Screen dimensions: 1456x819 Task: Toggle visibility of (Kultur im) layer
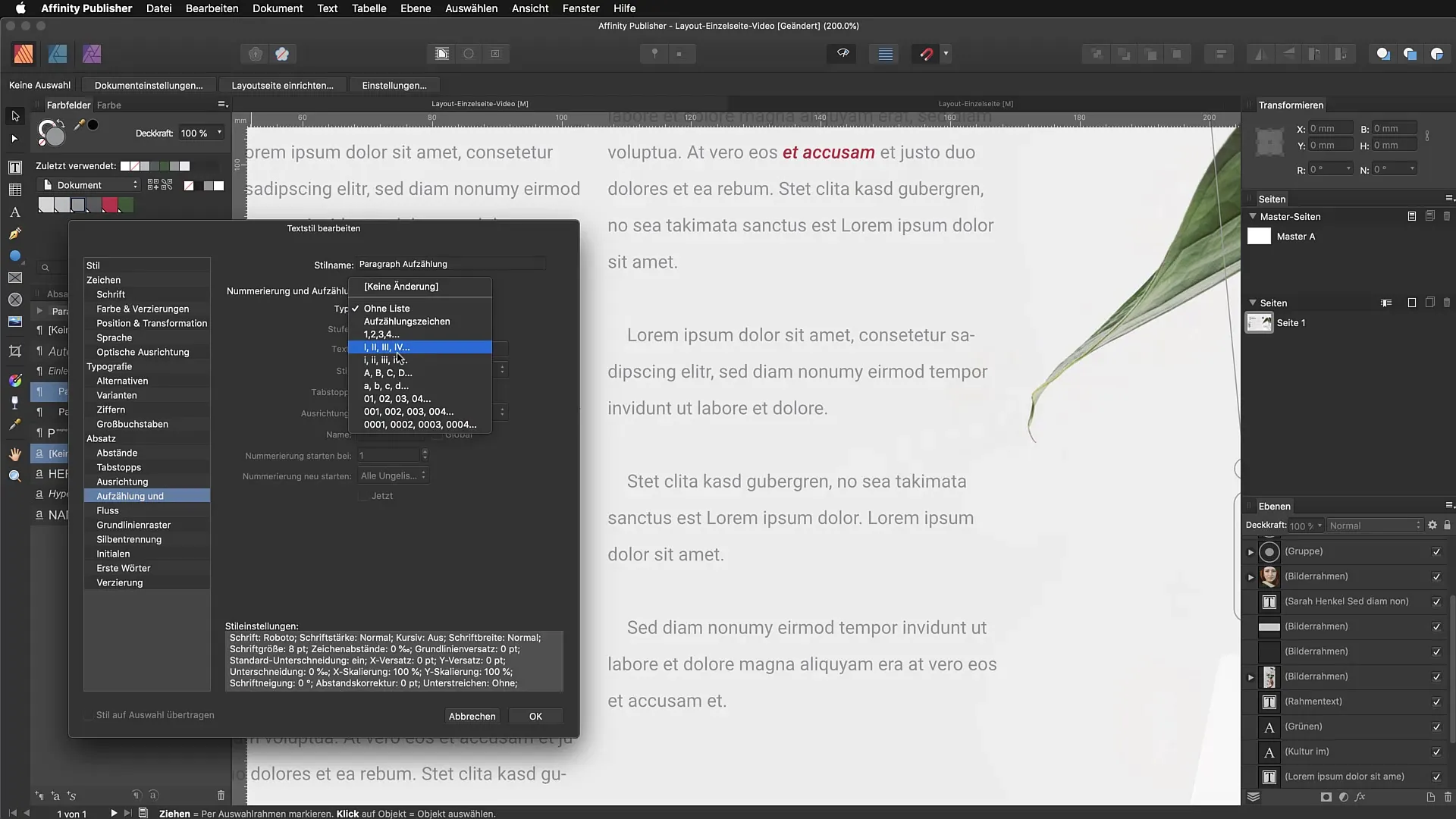click(1436, 752)
